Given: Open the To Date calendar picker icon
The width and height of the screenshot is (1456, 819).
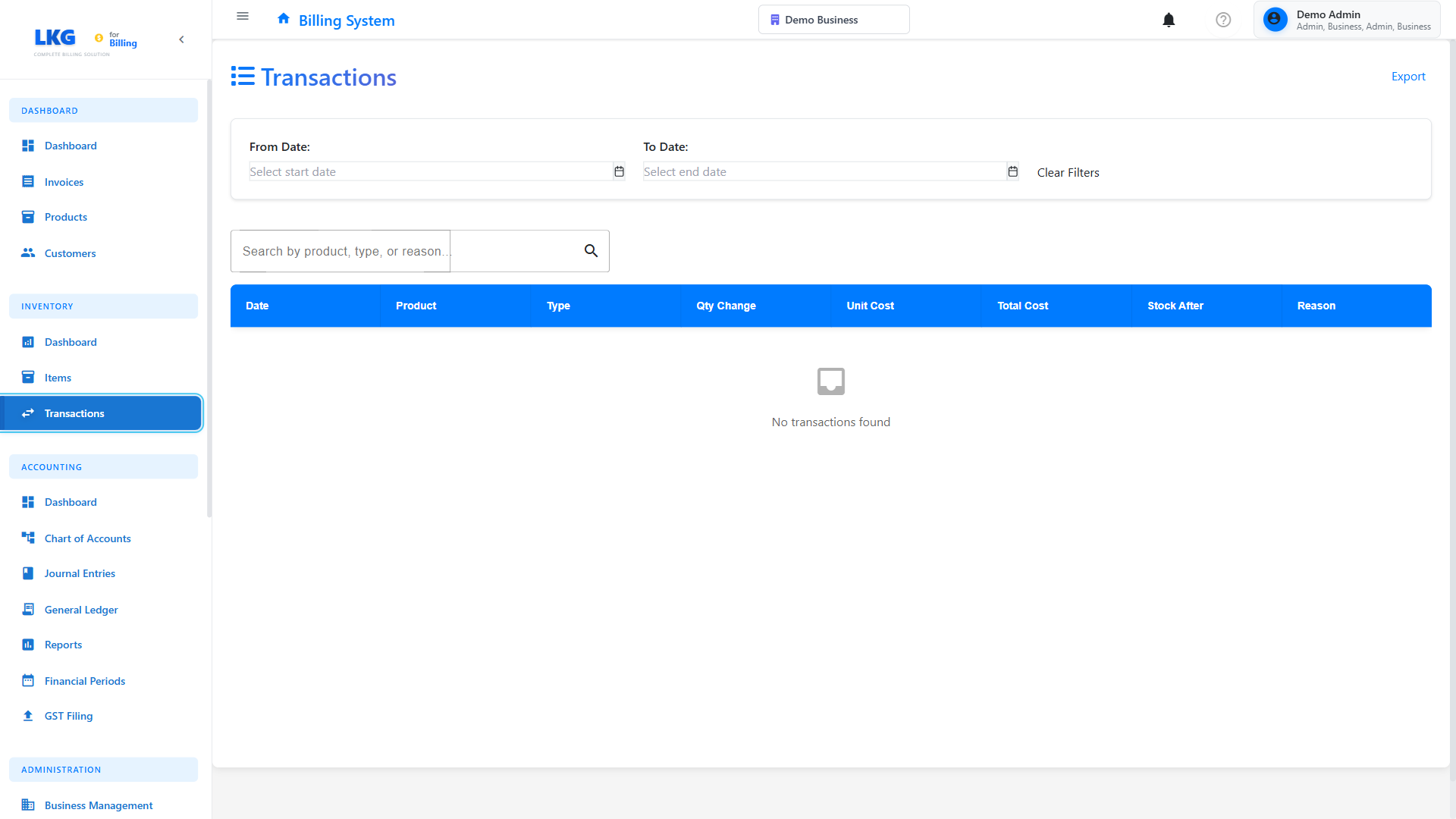Looking at the screenshot, I should [1012, 171].
